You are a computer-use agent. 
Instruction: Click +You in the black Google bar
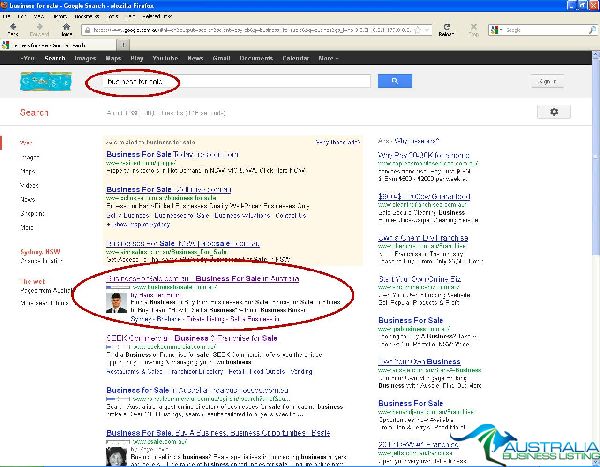tap(28, 58)
